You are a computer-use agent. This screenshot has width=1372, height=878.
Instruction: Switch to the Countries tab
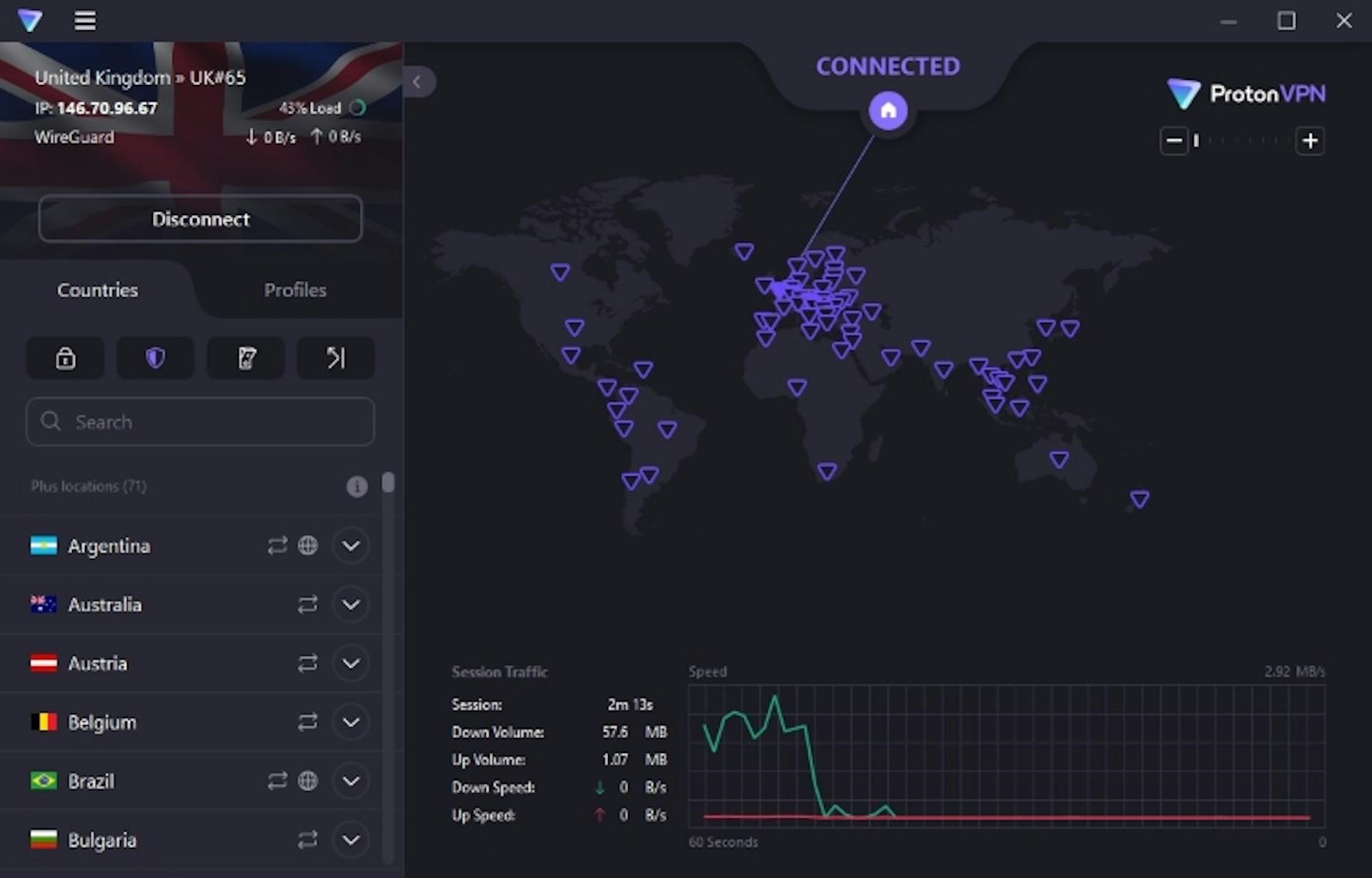tap(98, 289)
